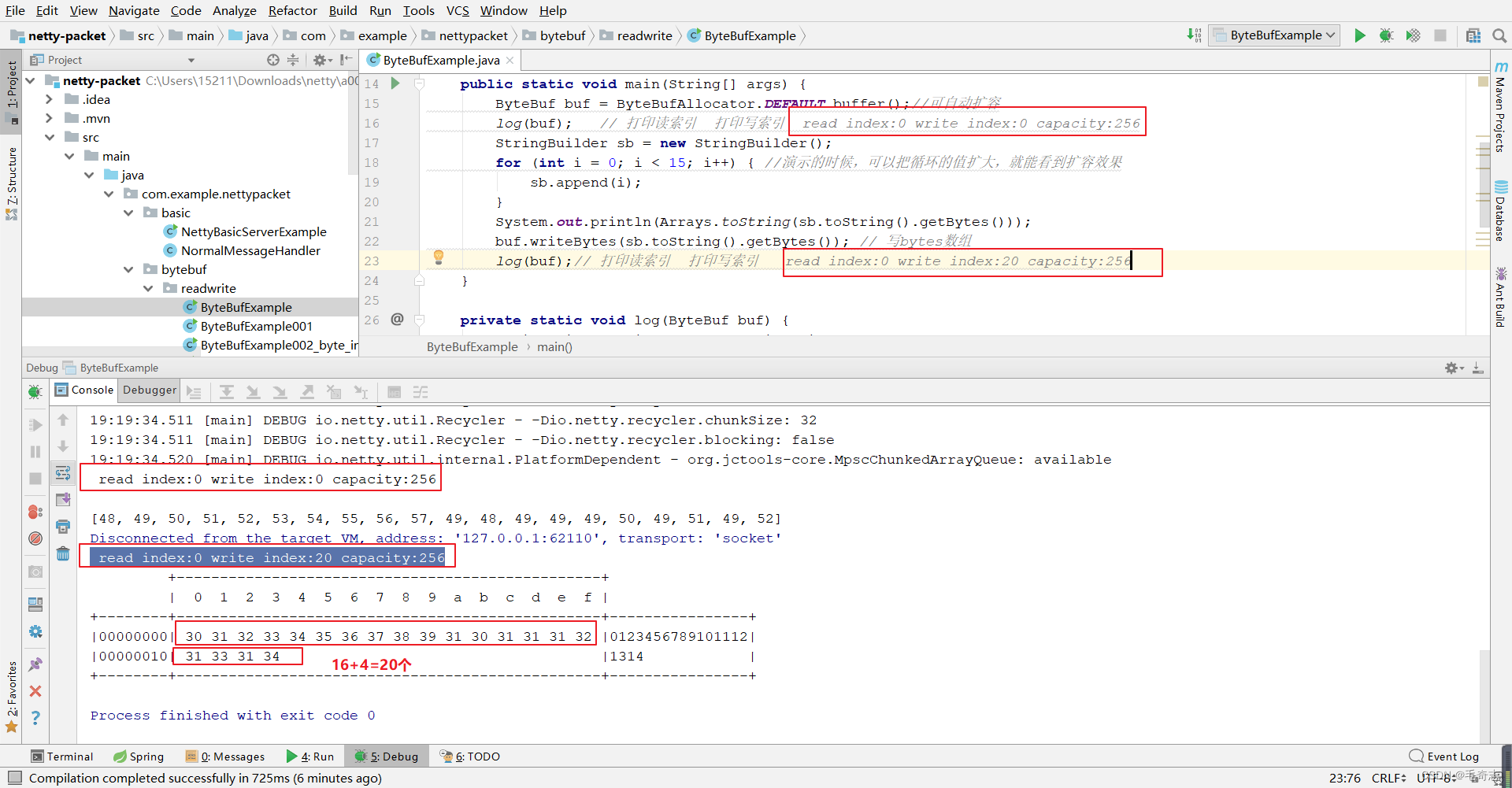Viewport: 1512px width, 788px height.
Task: Click Show Execution Point in the debugger toolbar
Action: tap(194, 392)
